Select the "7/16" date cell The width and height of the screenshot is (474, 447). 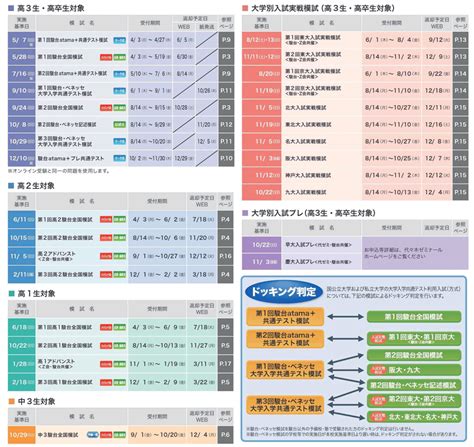[x=21, y=74]
